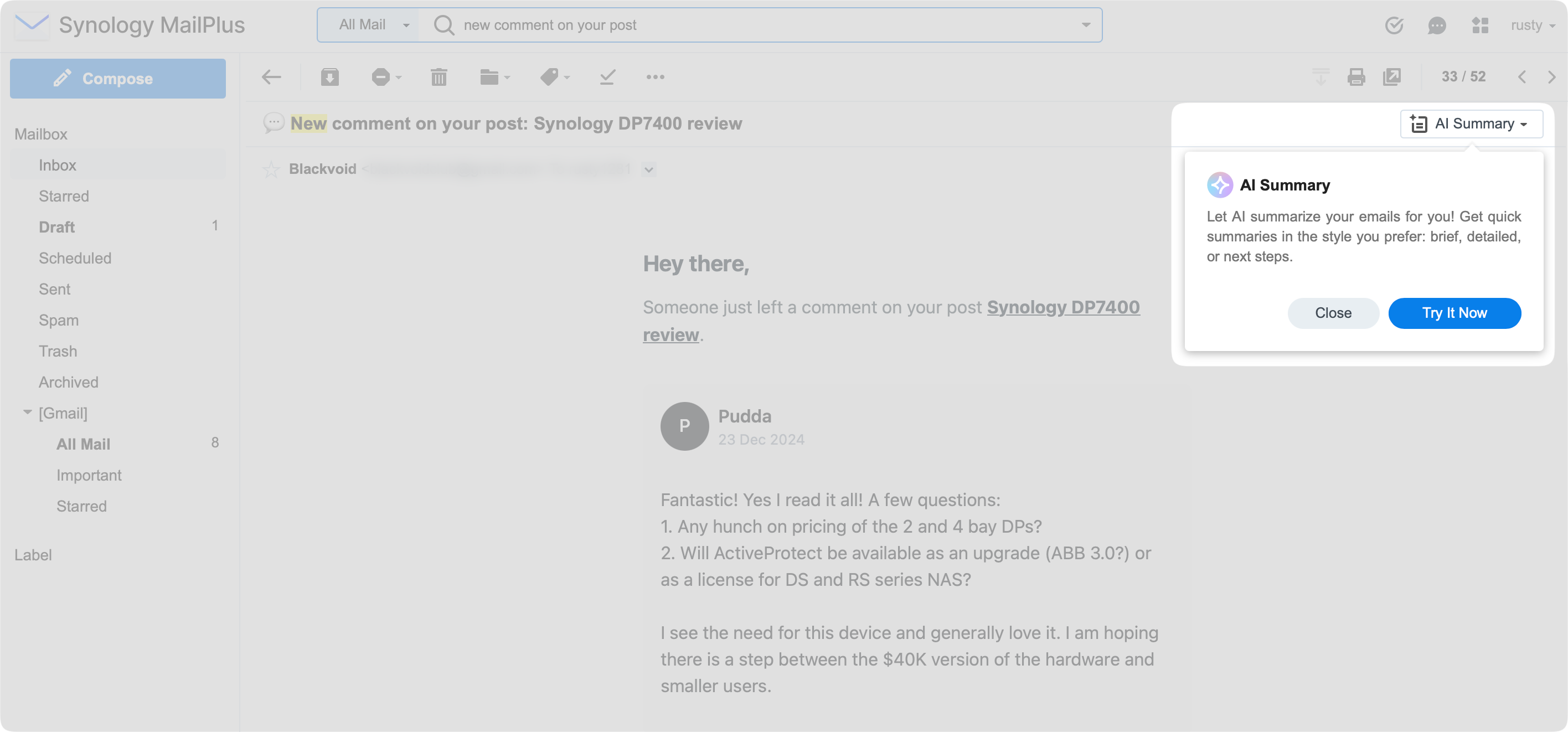1568x732 pixels.
Task: Click the print email icon
Action: point(1355,77)
